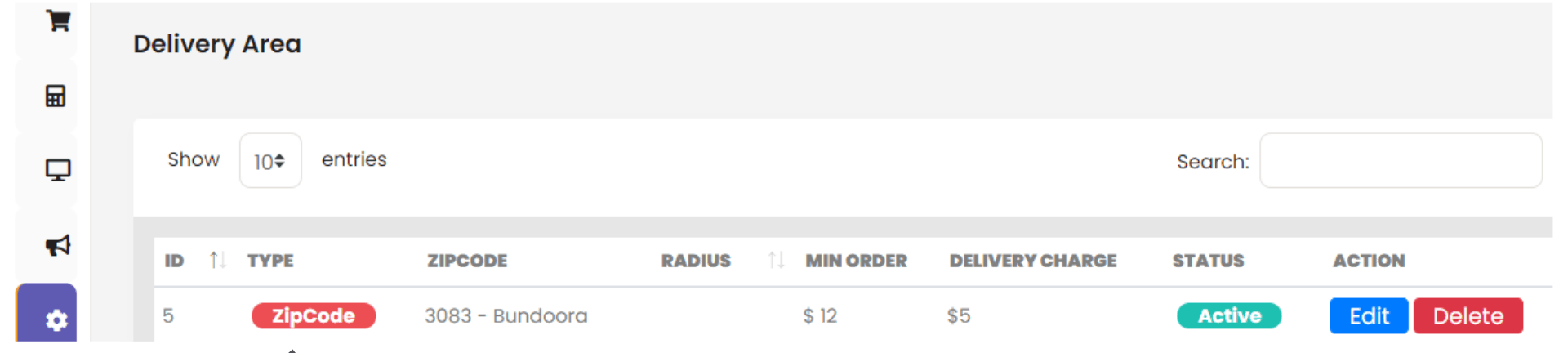Sort table by Radius column arrows

point(776,261)
